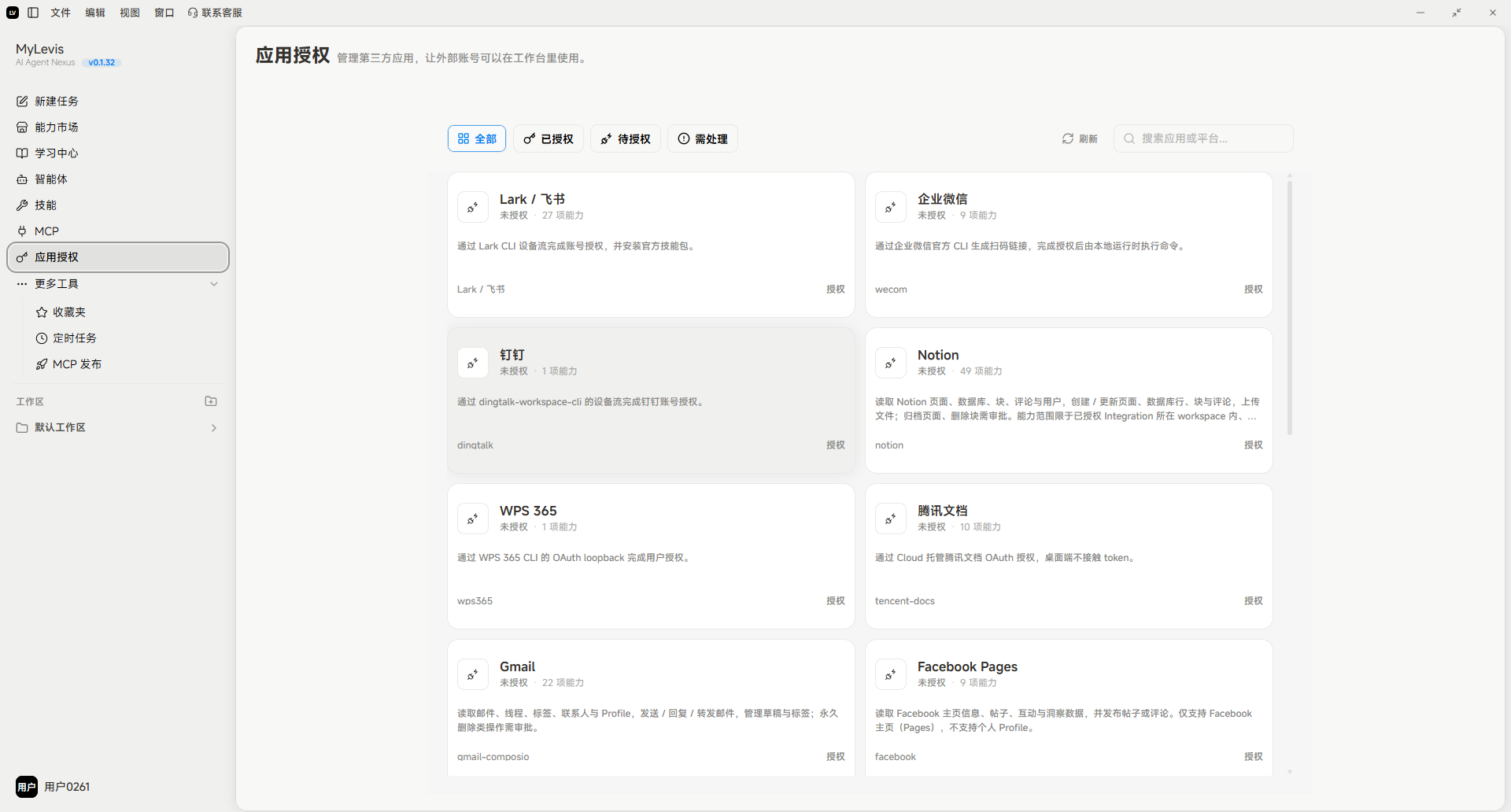Authorize Lark / 飞书 via 授权
This screenshot has height=812, width=1511.
tap(836, 290)
